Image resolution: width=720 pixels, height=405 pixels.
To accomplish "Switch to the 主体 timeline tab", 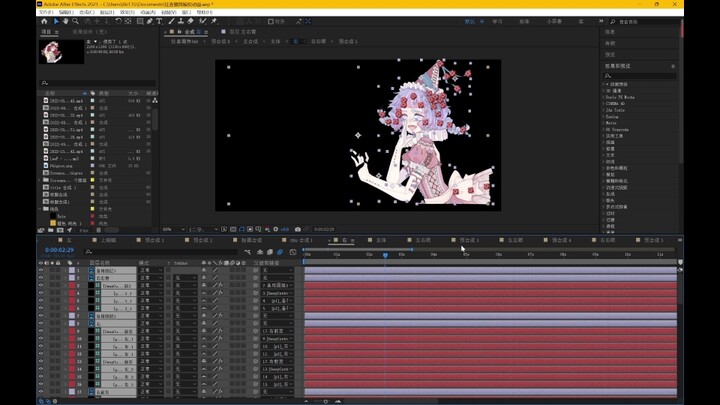I will [381, 240].
